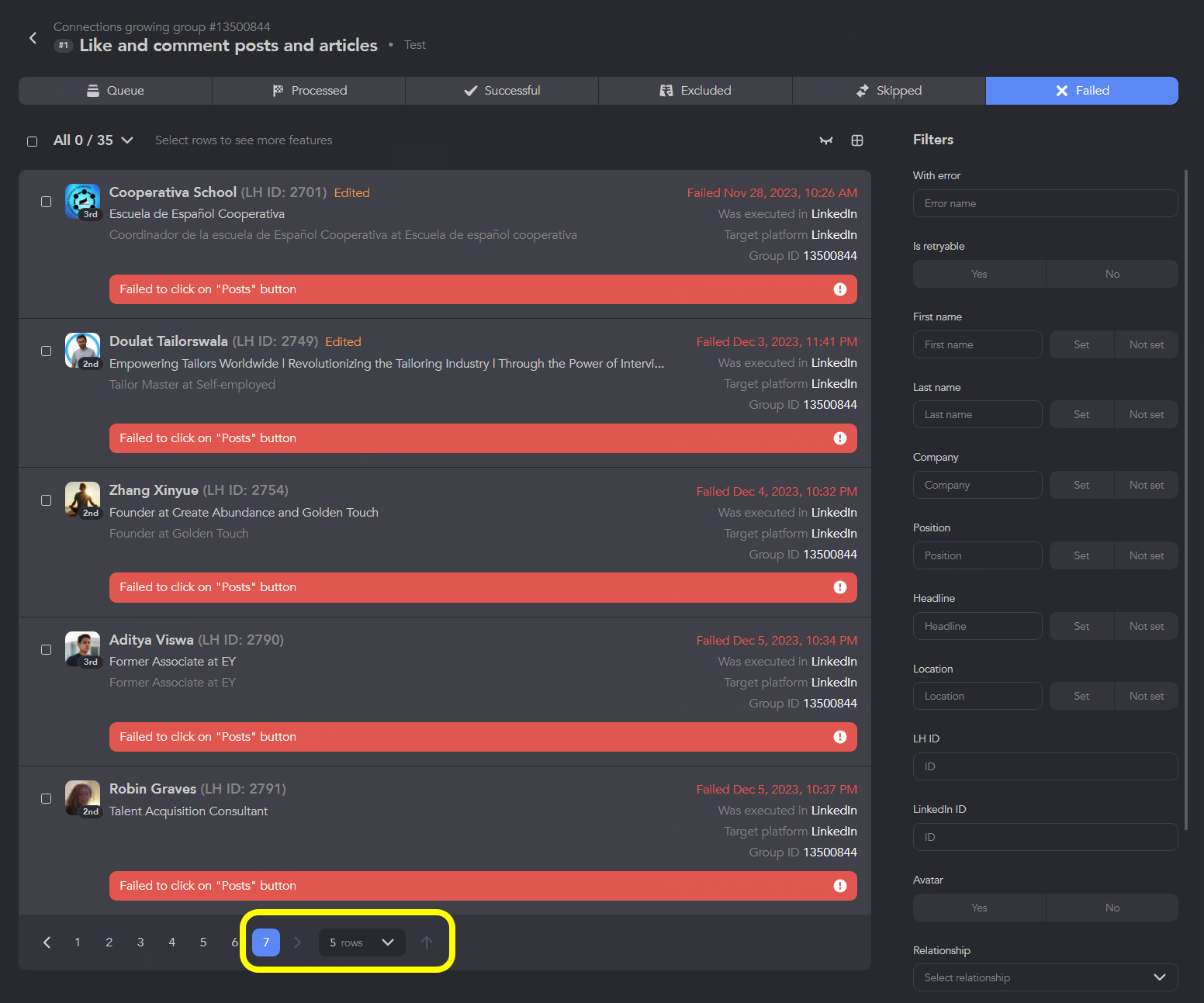Viewport: 1204px width, 1003px height.
Task: Click the collapse view icon above the list
Action: coord(825,140)
